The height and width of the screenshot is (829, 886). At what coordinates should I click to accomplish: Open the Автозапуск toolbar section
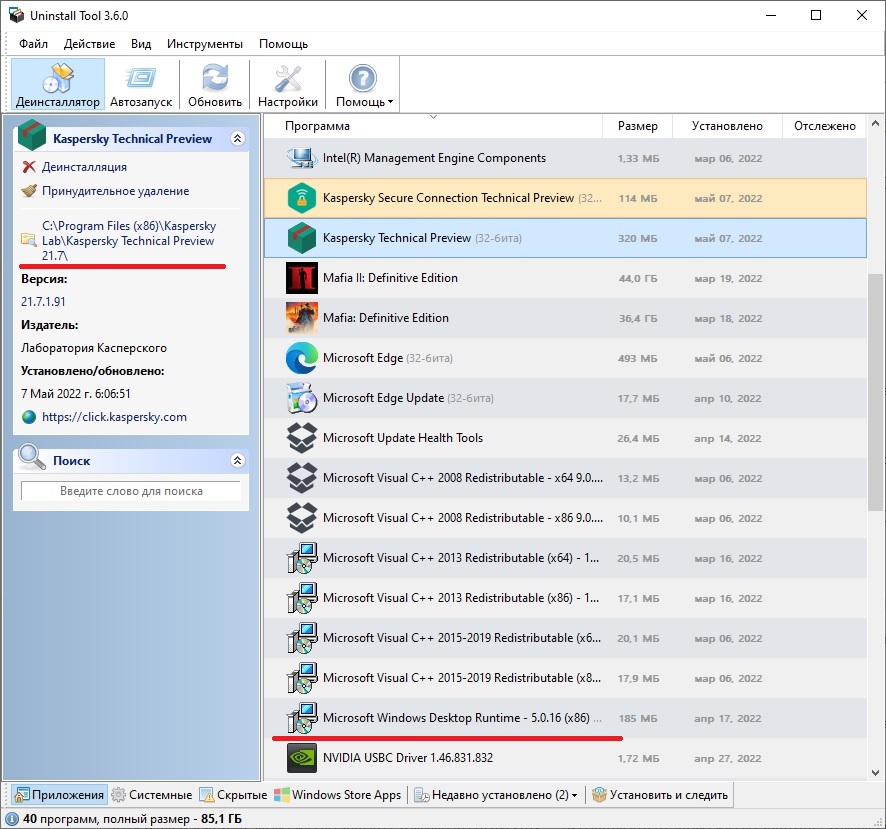point(141,84)
